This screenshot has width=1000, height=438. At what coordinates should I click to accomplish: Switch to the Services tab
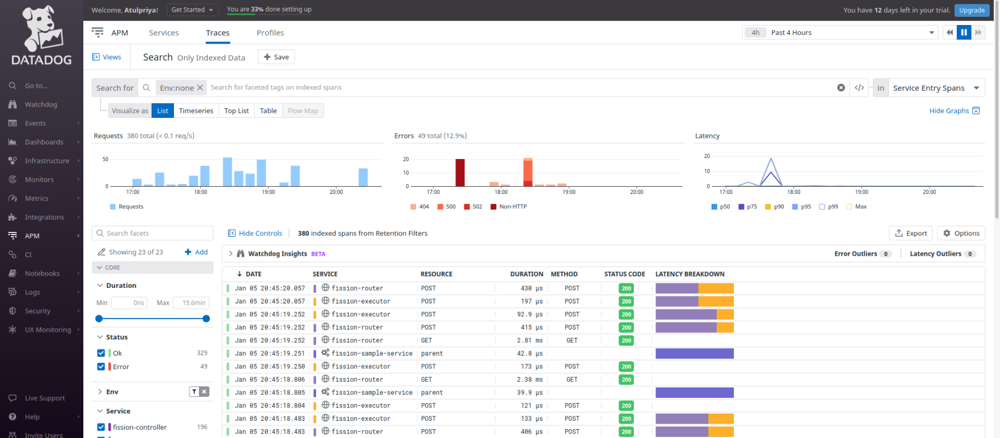click(x=163, y=33)
